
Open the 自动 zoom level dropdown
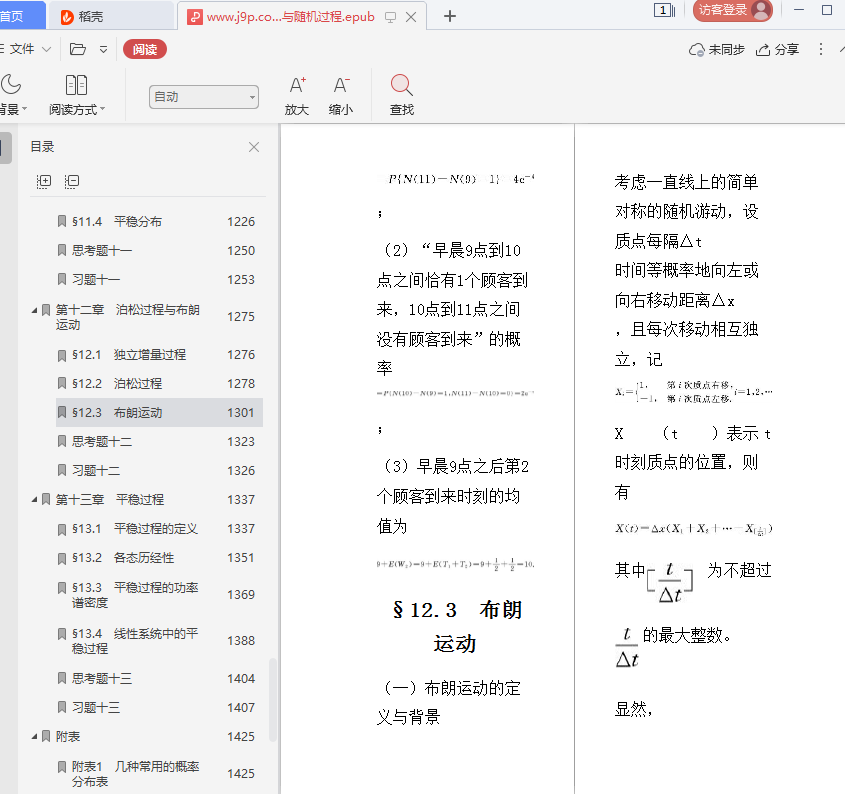pos(204,97)
